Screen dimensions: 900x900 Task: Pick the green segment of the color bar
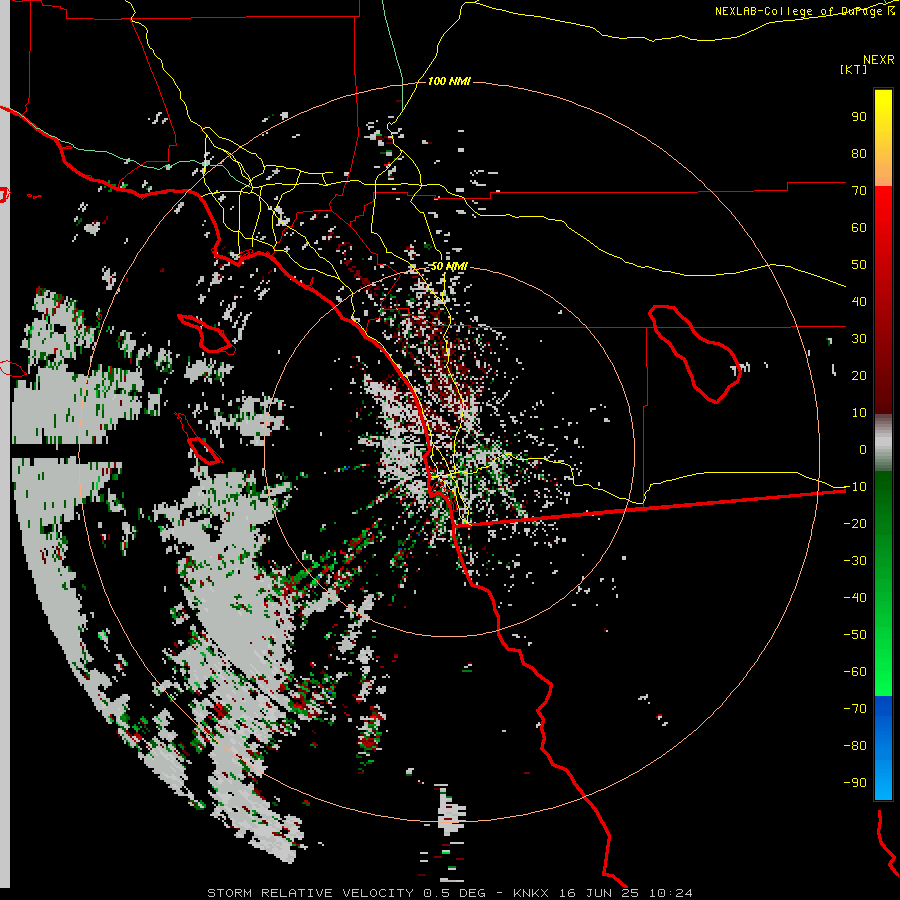click(883, 584)
